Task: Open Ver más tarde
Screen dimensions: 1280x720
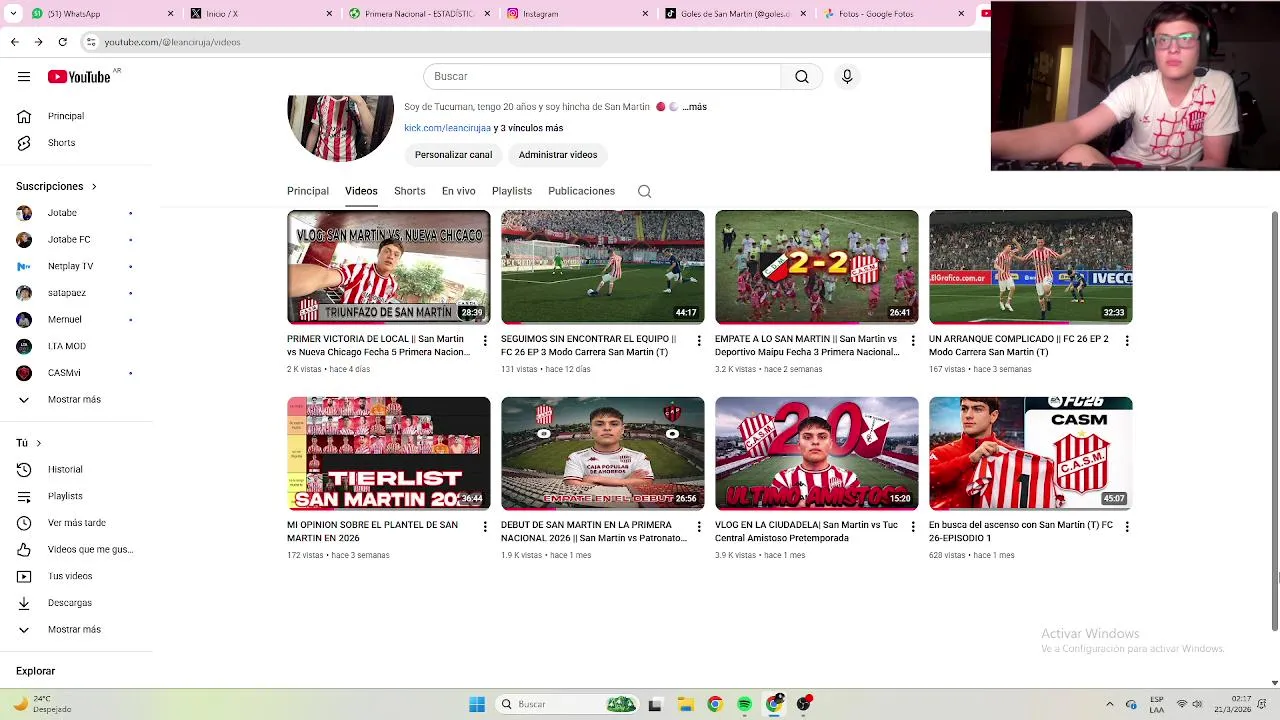Action: [x=76, y=523]
